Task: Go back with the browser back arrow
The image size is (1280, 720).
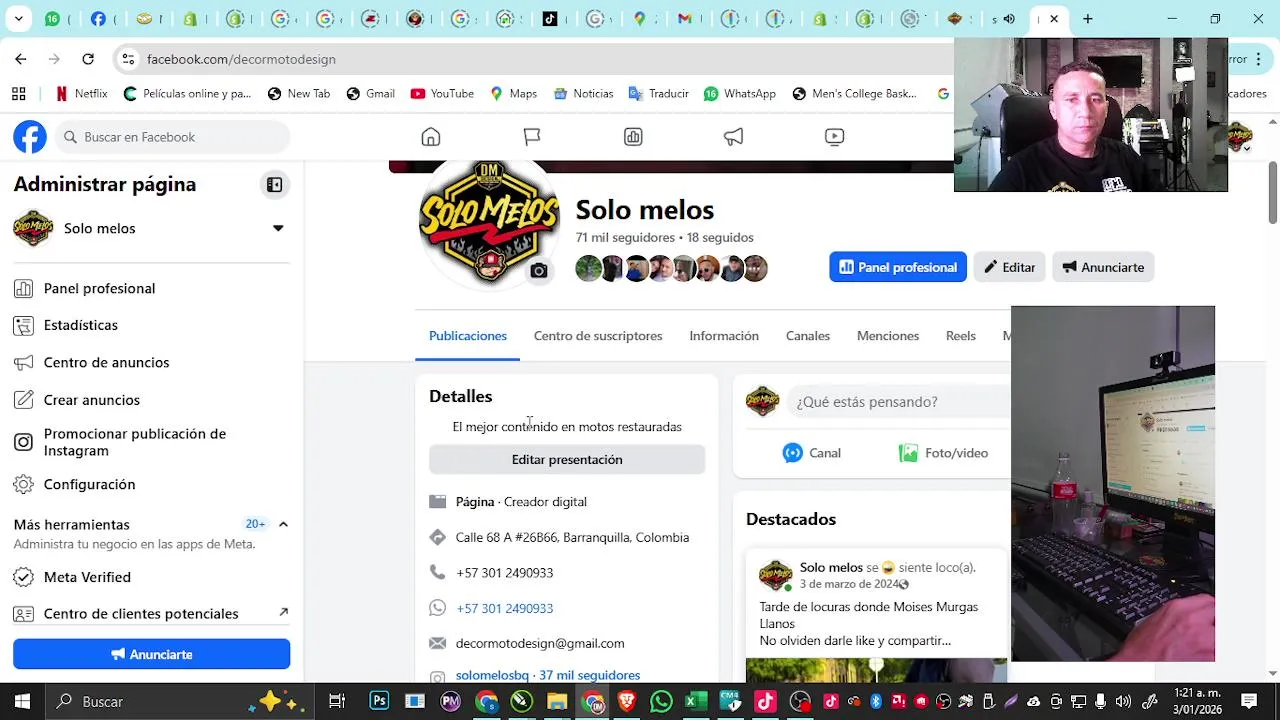Action: 21,59
